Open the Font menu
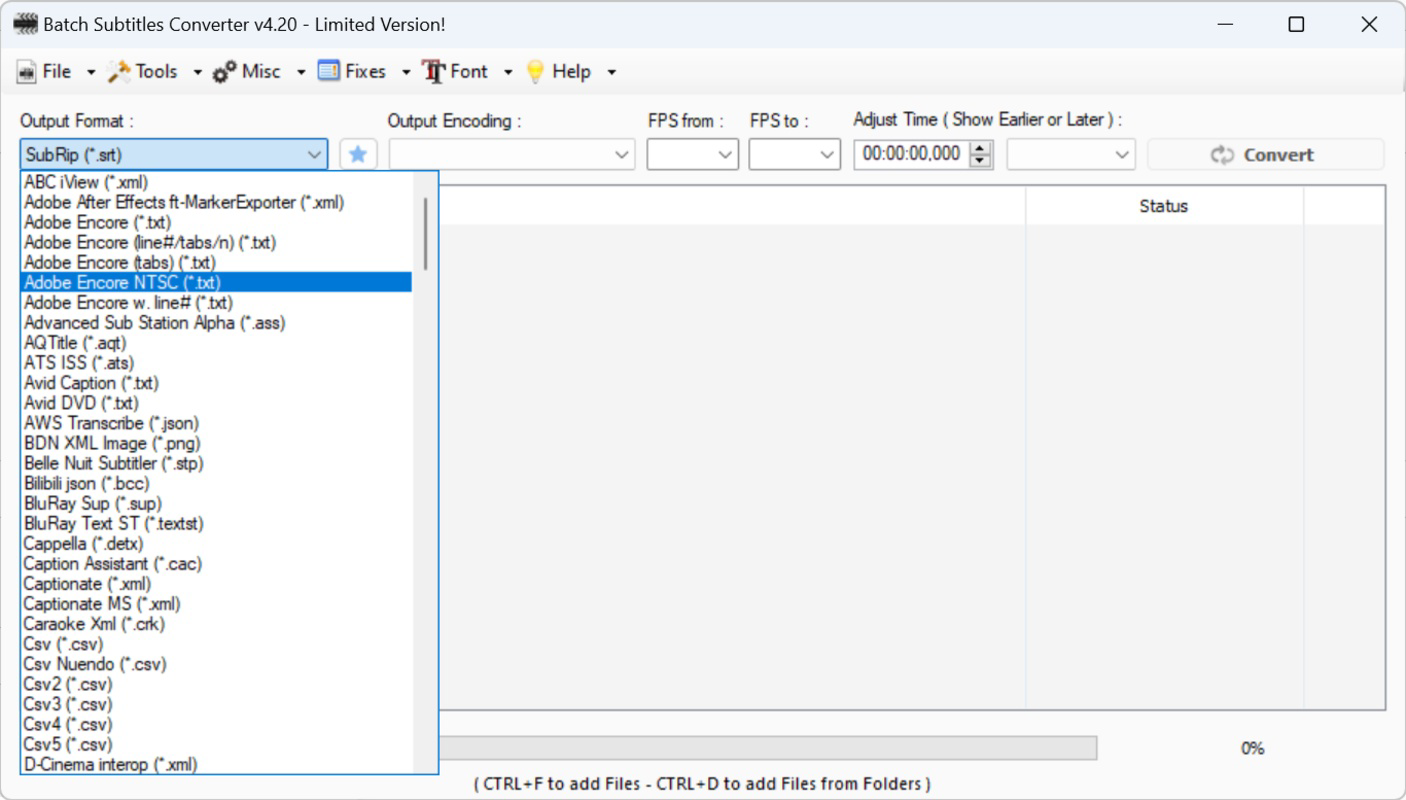This screenshot has width=1406, height=800. (469, 71)
